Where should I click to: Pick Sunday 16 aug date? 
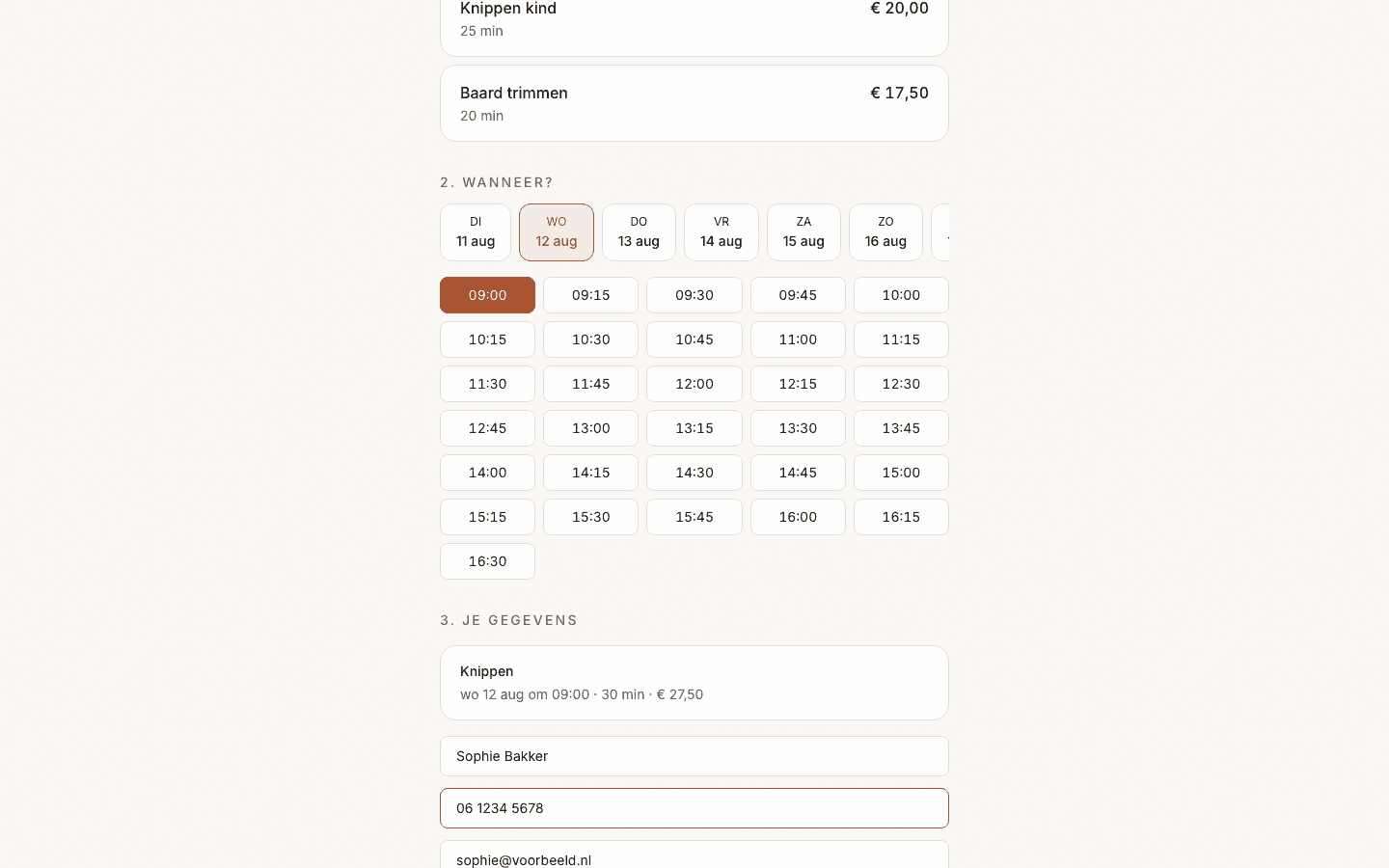click(885, 232)
